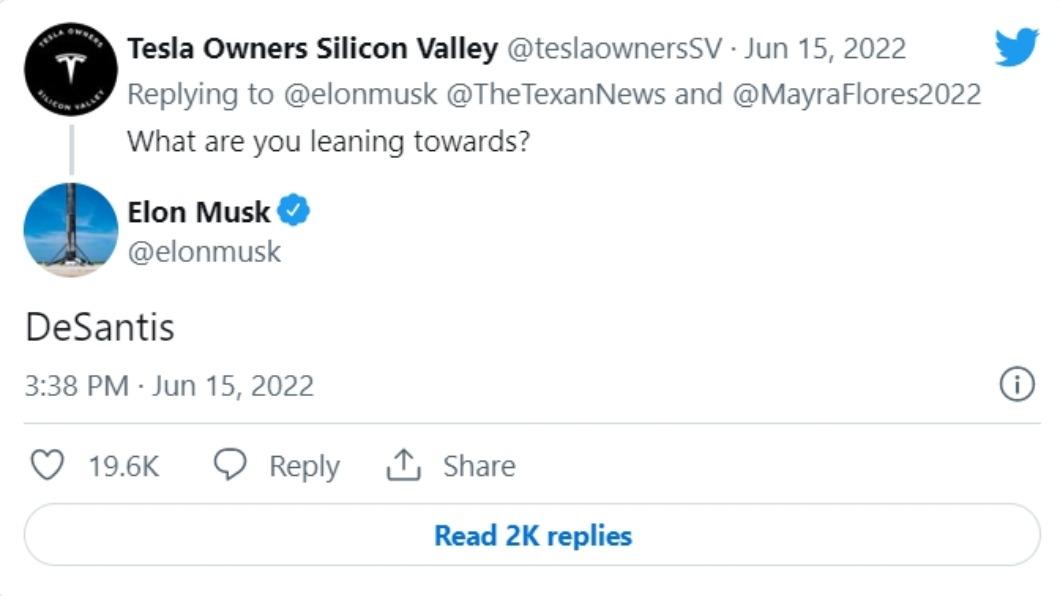Click Elon Musk's verified badge
The width and height of the screenshot is (1060, 596).
(293, 210)
